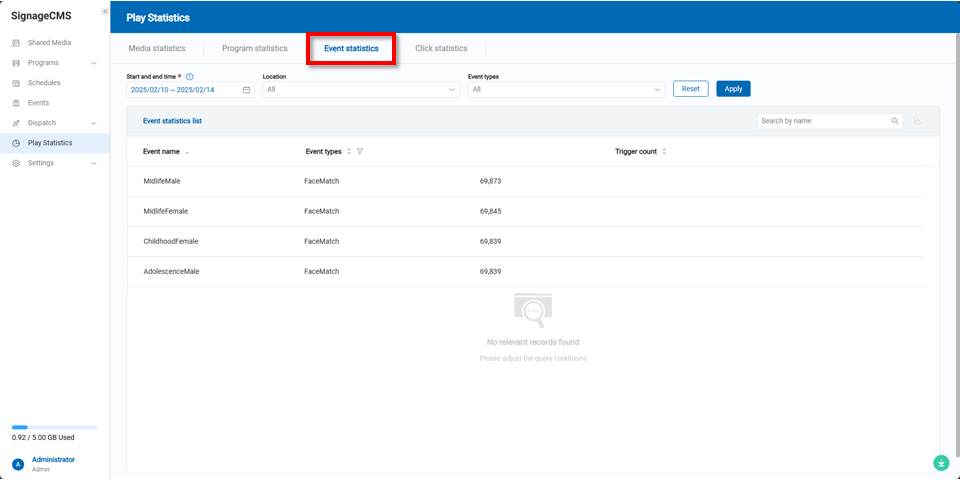The image size is (960, 480).
Task: Toggle sorting on the Event types column
Action: tap(348, 152)
